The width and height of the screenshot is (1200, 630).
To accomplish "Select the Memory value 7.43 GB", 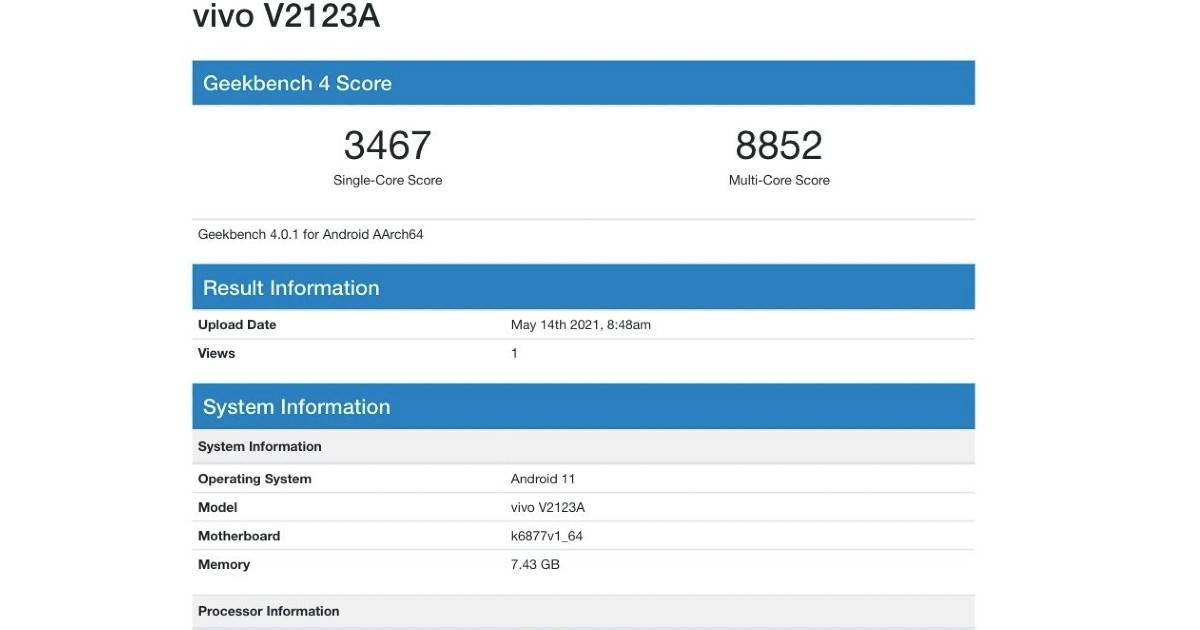I will pyautogui.click(x=535, y=564).
